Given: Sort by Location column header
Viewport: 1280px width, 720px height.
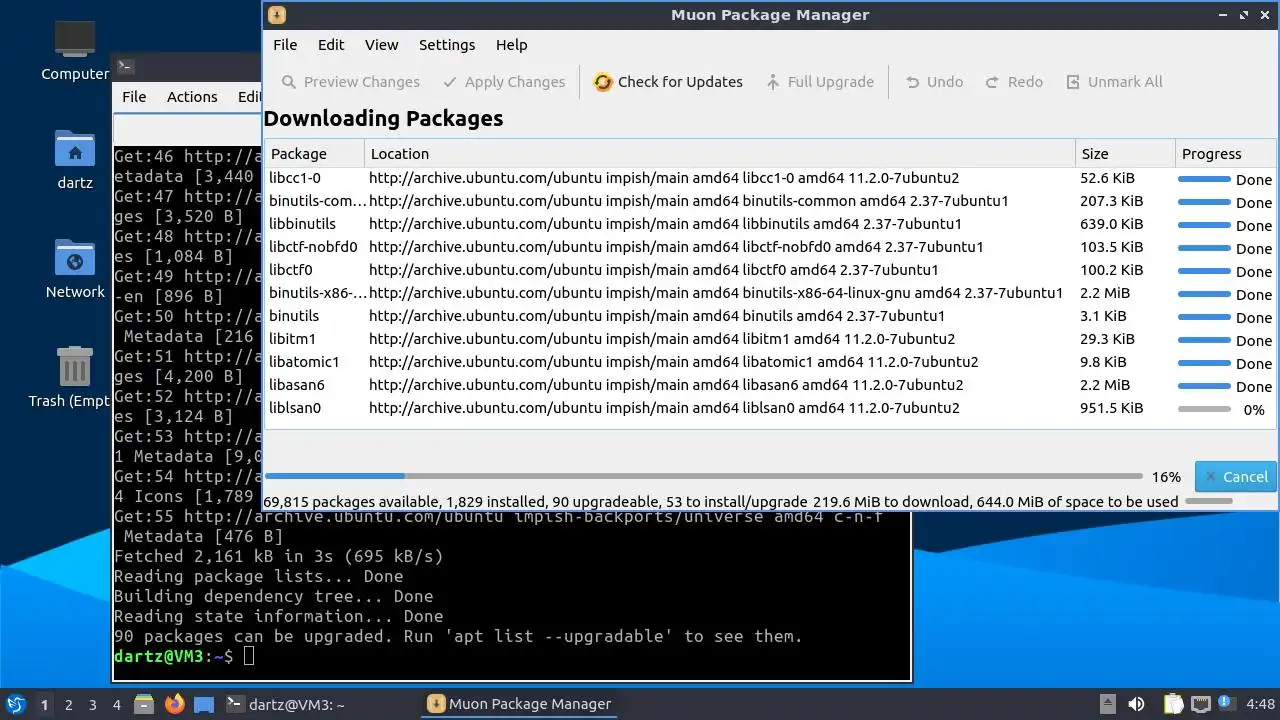Looking at the screenshot, I should (719, 154).
